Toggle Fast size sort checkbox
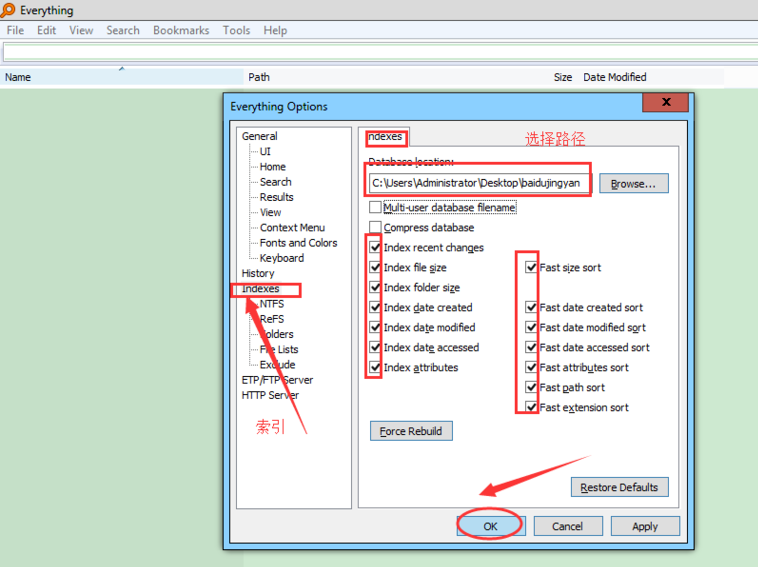The image size is (758, 567). coord(531,267)
